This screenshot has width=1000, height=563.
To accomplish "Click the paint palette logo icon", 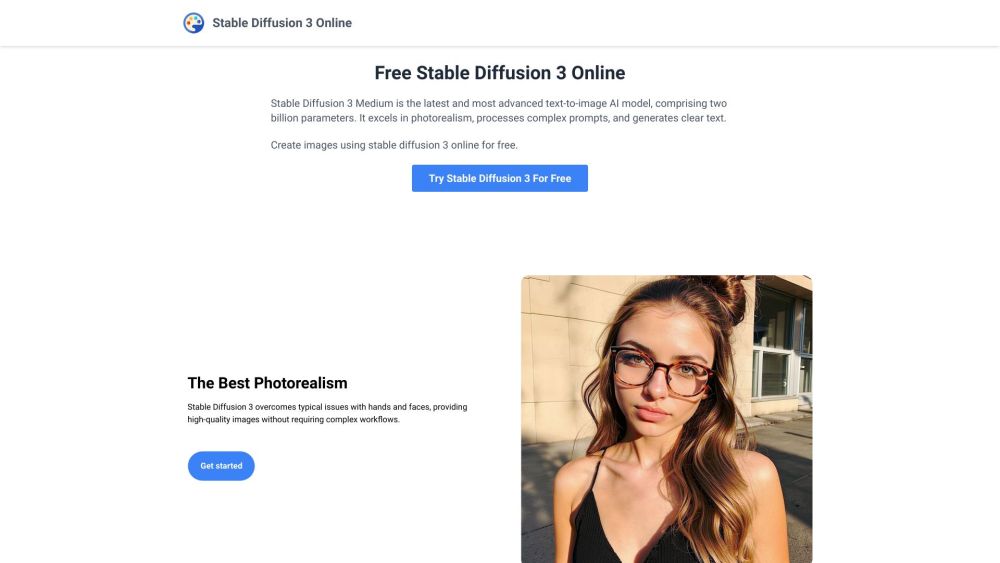I will click(x=194, y=23).
